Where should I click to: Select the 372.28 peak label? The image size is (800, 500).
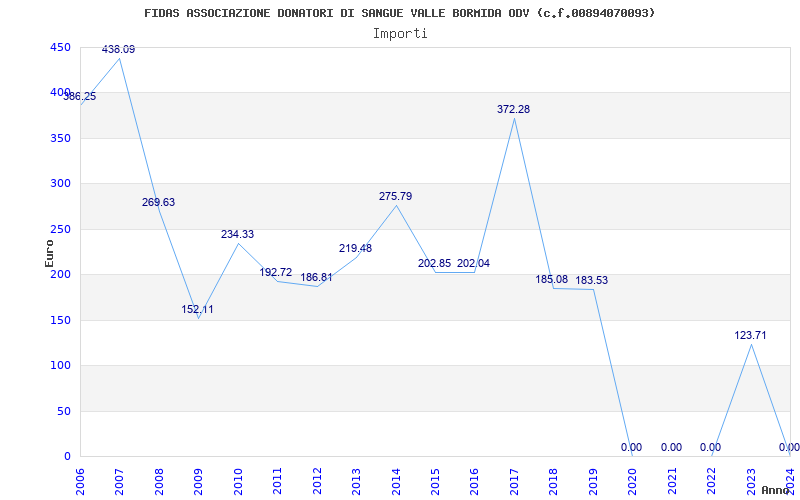[514, 109]
